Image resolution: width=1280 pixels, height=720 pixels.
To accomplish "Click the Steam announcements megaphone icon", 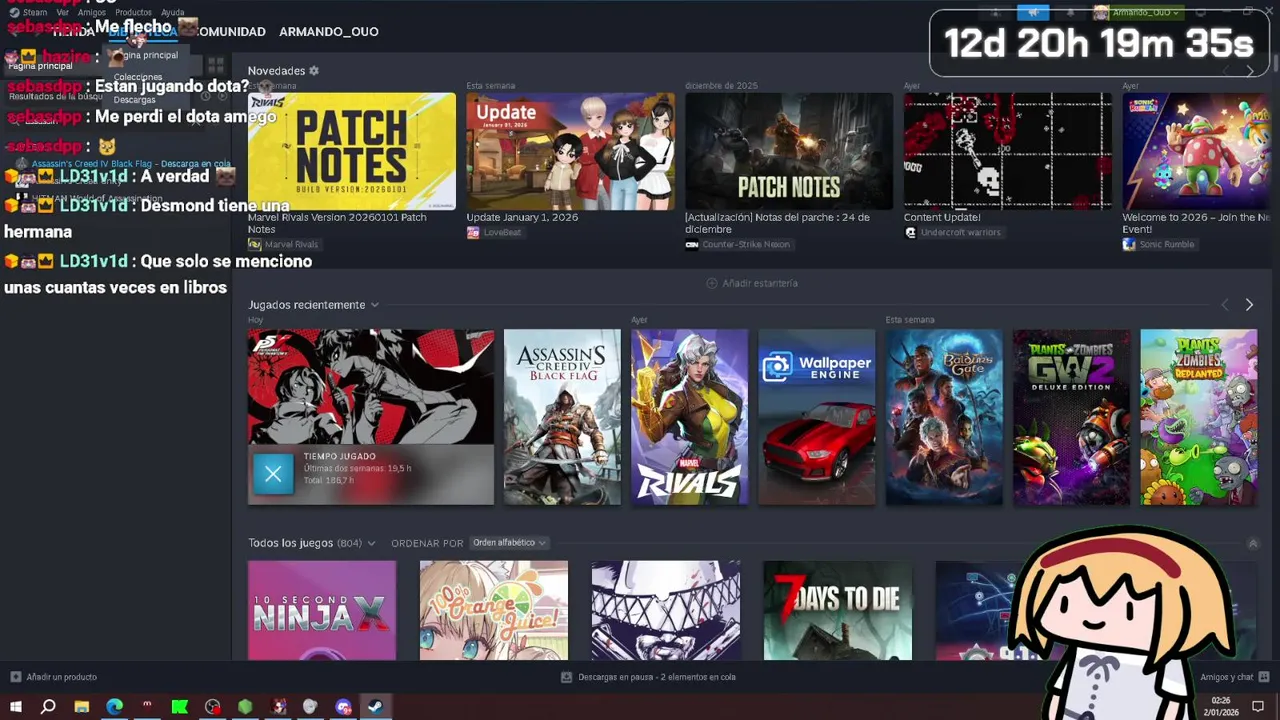I will click(1033, 12).
